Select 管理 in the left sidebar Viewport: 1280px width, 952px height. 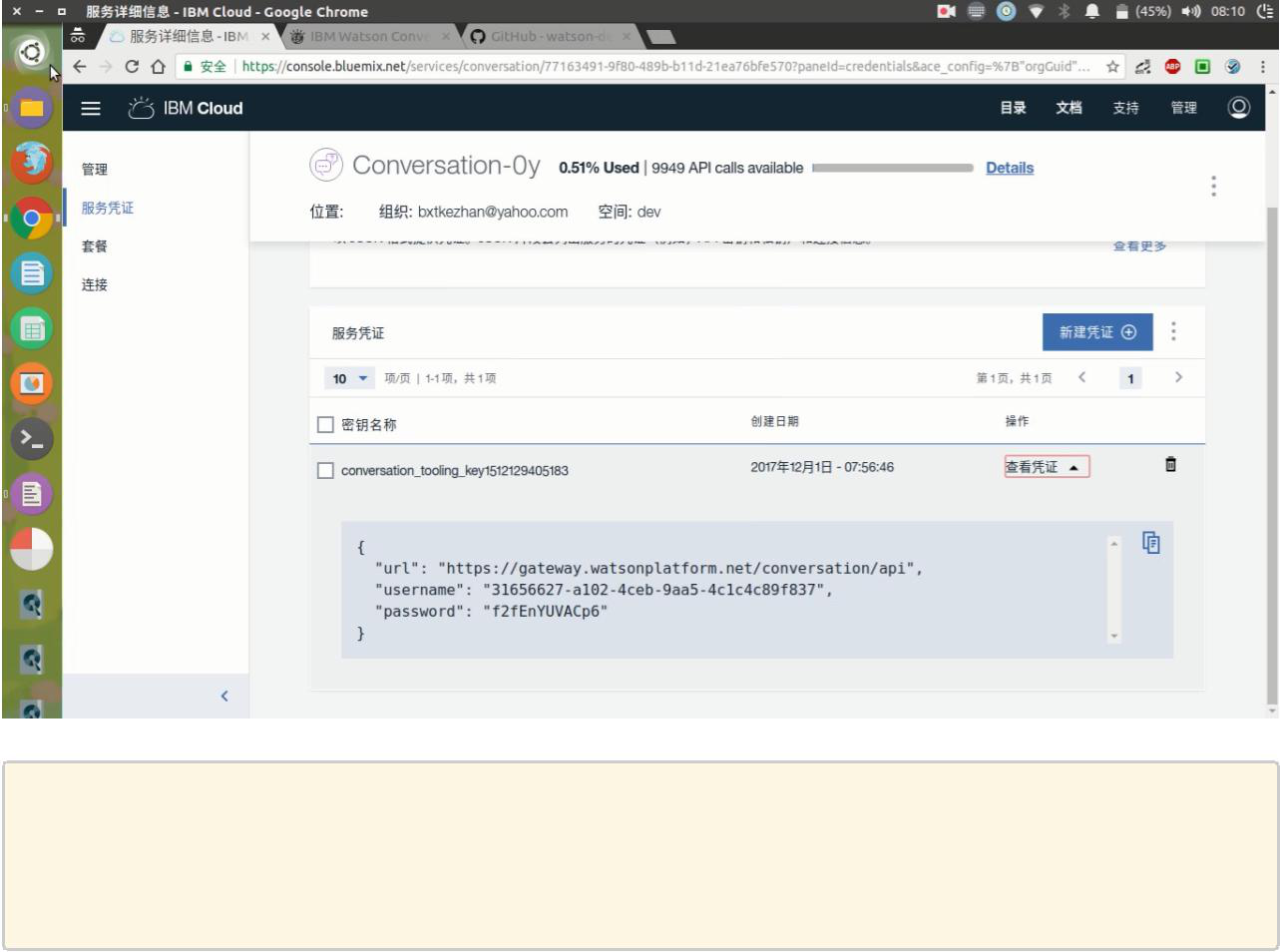point(95,170)
